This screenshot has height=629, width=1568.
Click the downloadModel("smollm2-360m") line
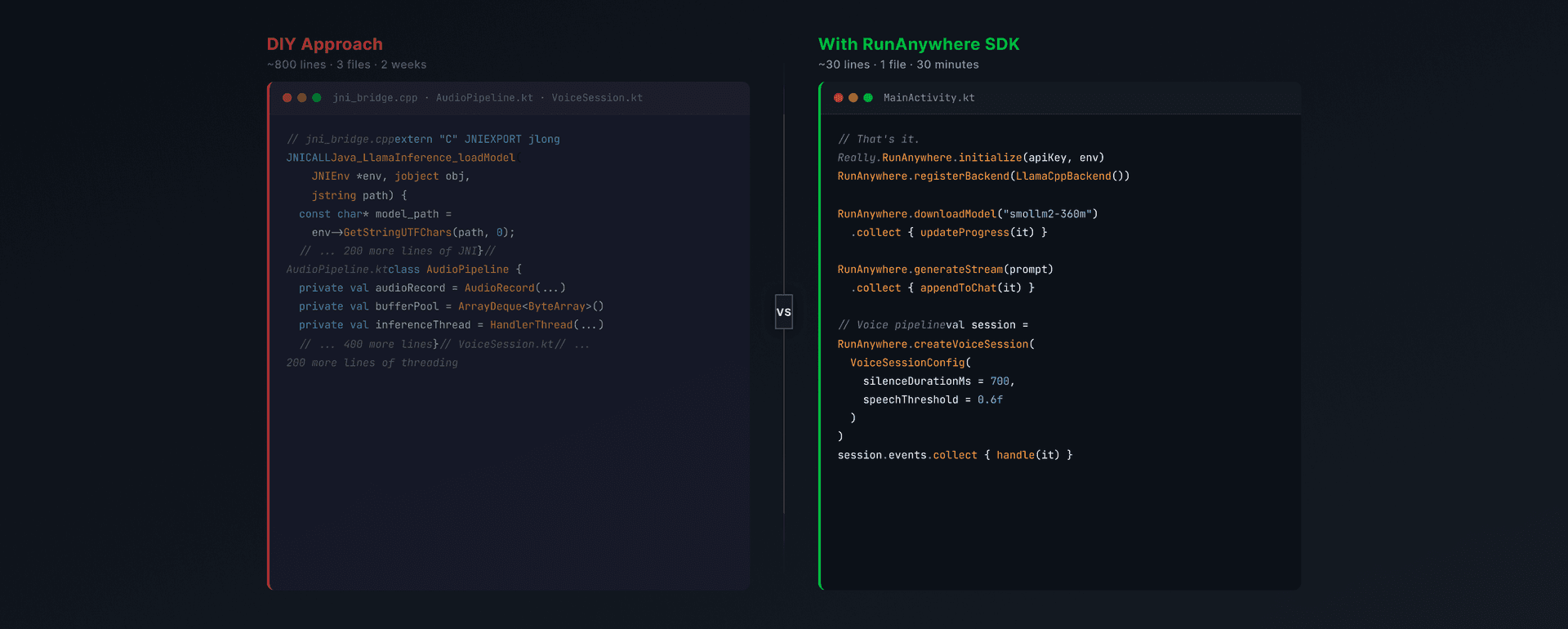click(968, 214)
